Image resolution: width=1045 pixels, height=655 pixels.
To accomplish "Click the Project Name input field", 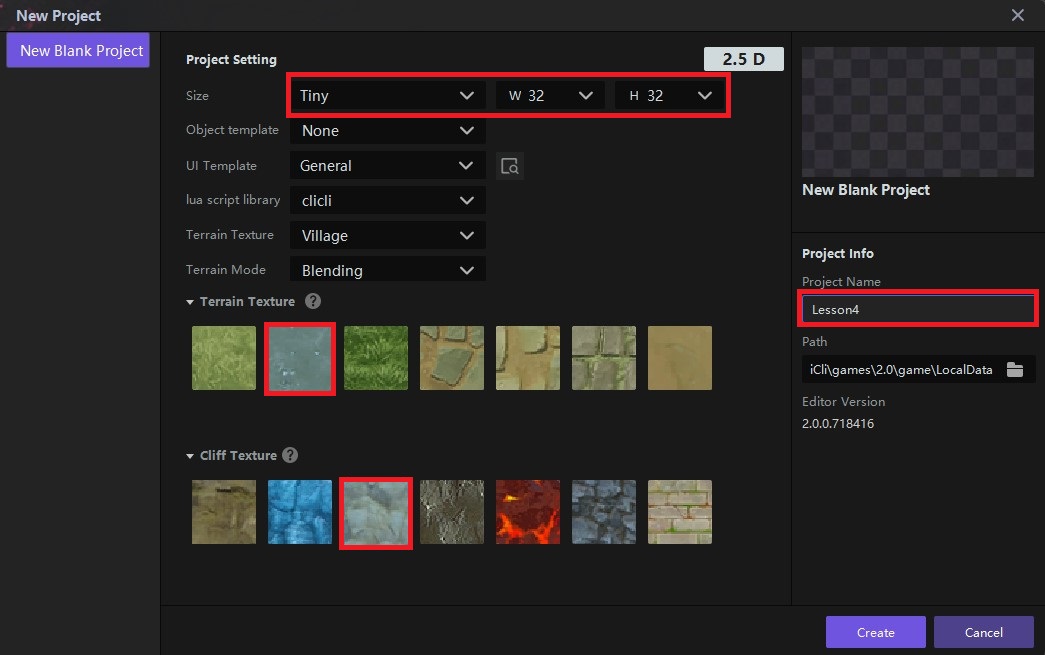I will coord(917,310).
